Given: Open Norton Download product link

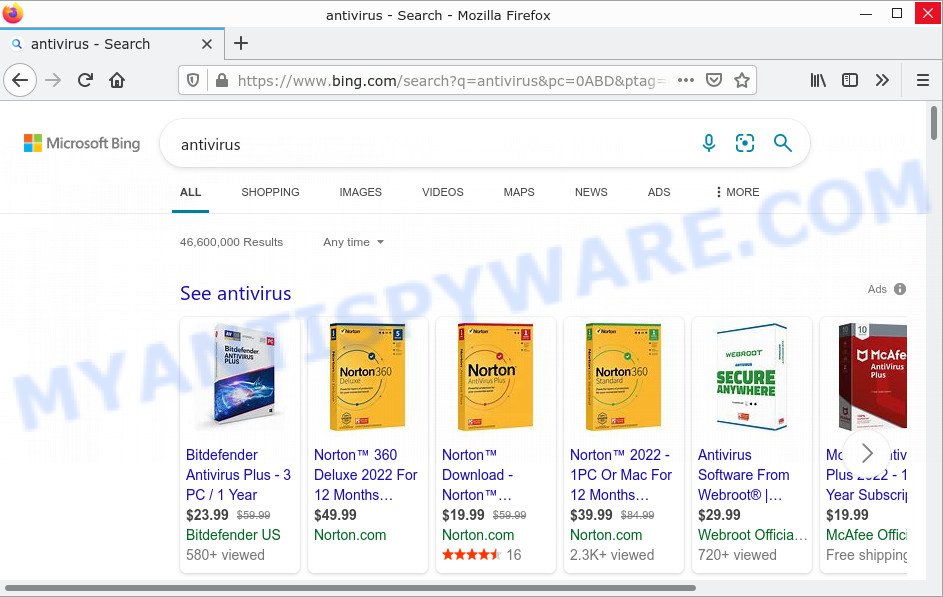Looking at the screenshot, I should [478, 475].
